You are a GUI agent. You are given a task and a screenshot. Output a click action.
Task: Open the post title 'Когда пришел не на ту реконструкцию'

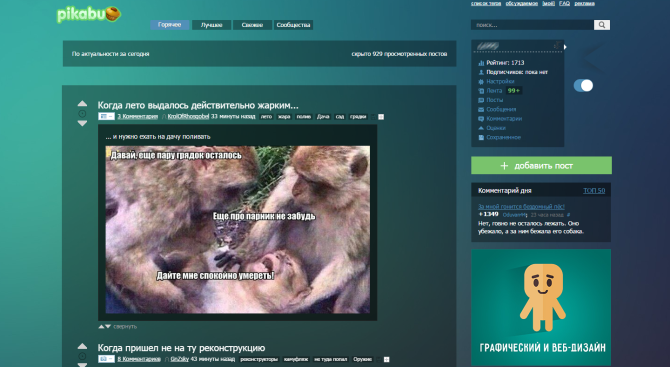(x=181, y=348)
